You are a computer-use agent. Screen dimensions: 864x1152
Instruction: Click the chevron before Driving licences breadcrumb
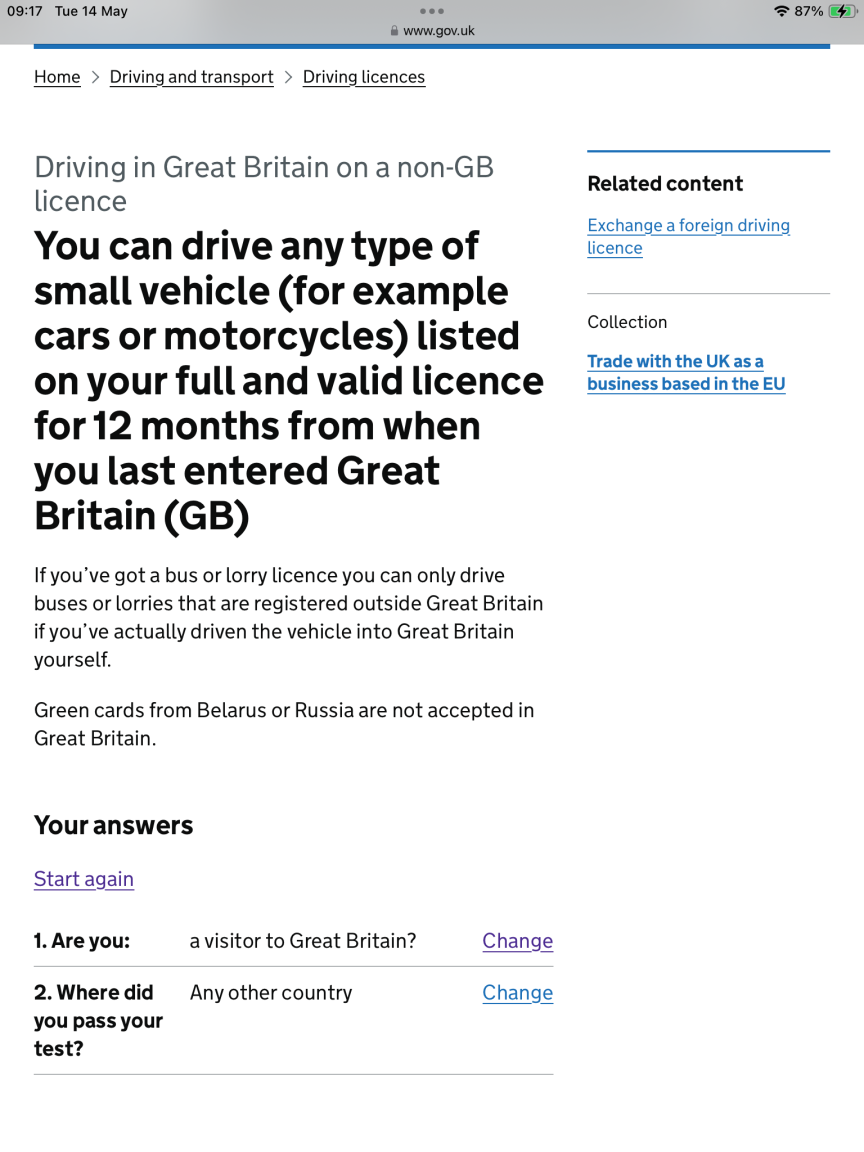[288, 77]
